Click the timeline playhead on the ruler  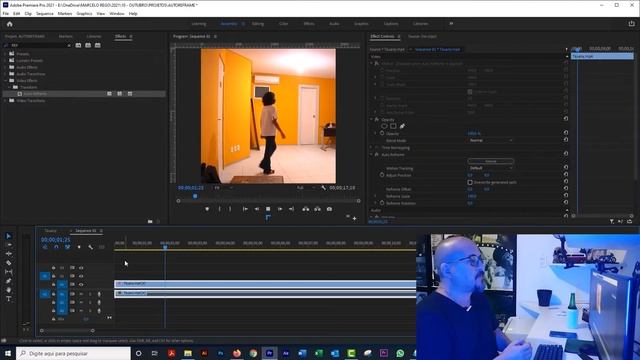coord(165,247)
